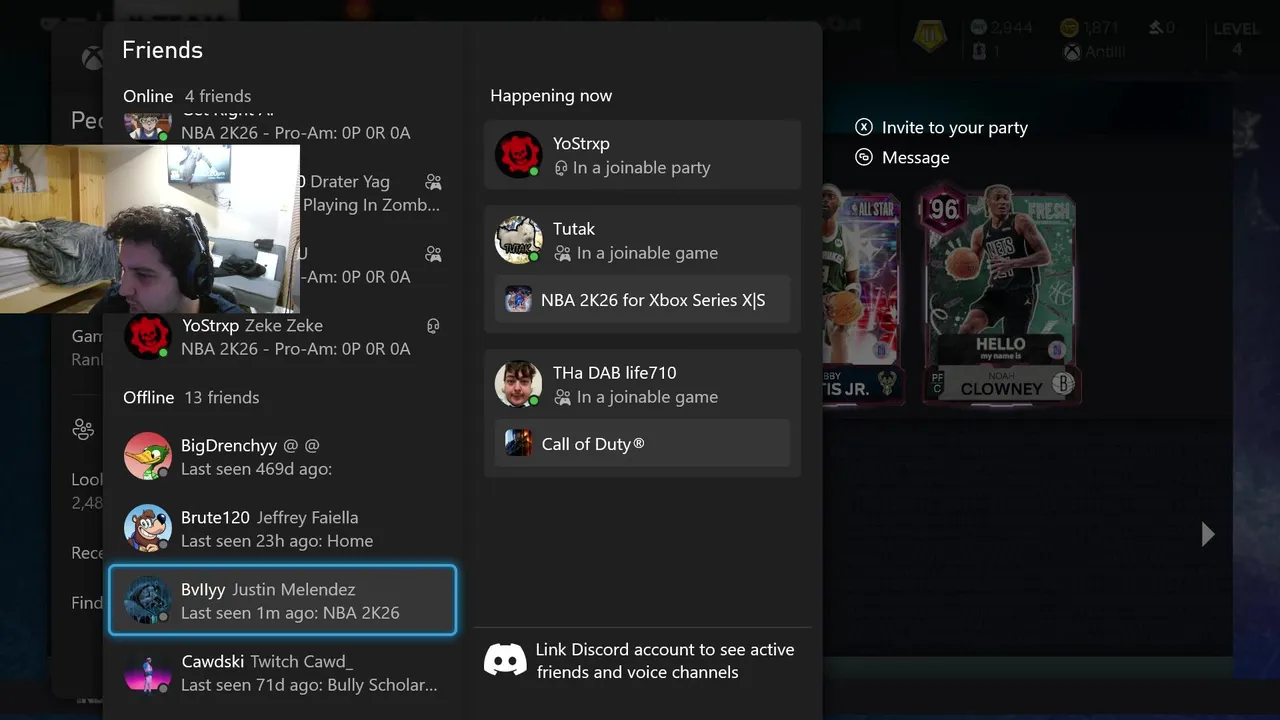Select NBA 2K26 for Xbox Series X|S

pos(642,299)
